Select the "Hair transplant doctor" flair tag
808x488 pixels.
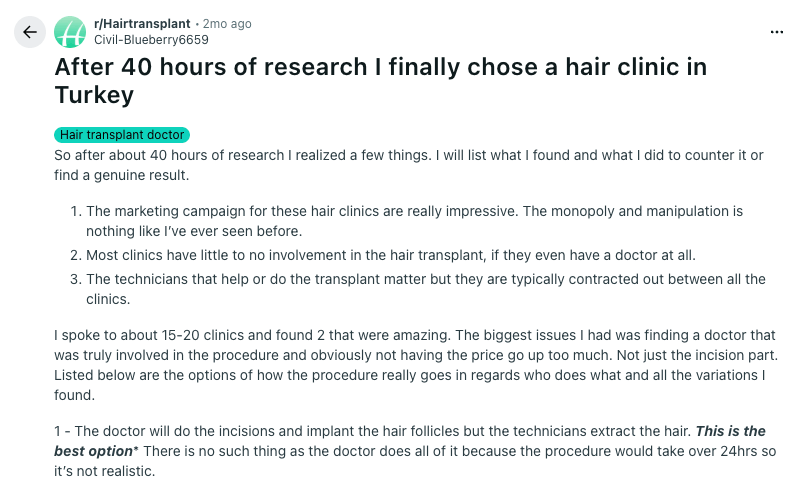pyautogui.click(x=122, y=135)
